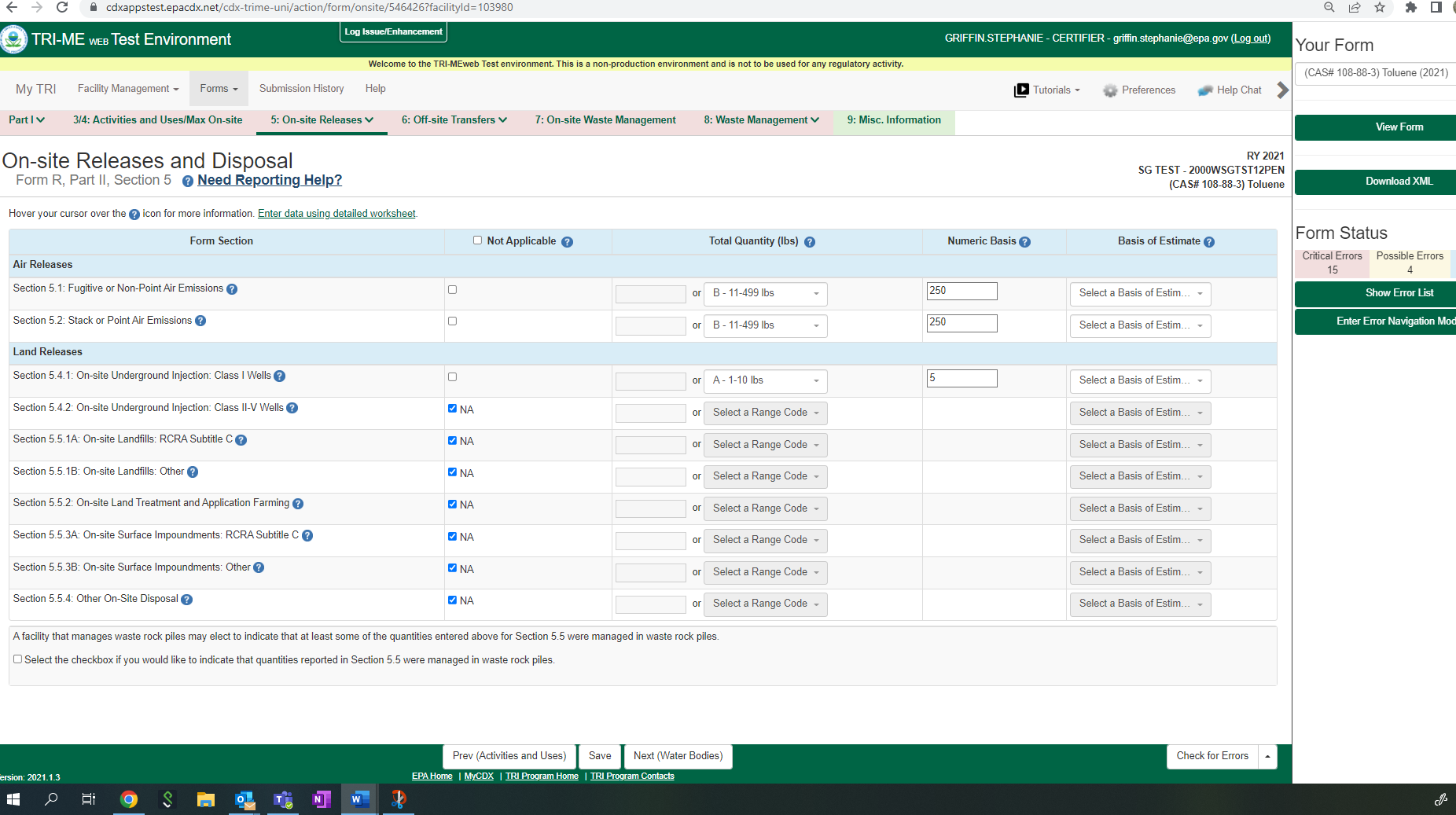Open Submission History menu item
This screenshot has width=1456, height=815.
click(301, 89)
